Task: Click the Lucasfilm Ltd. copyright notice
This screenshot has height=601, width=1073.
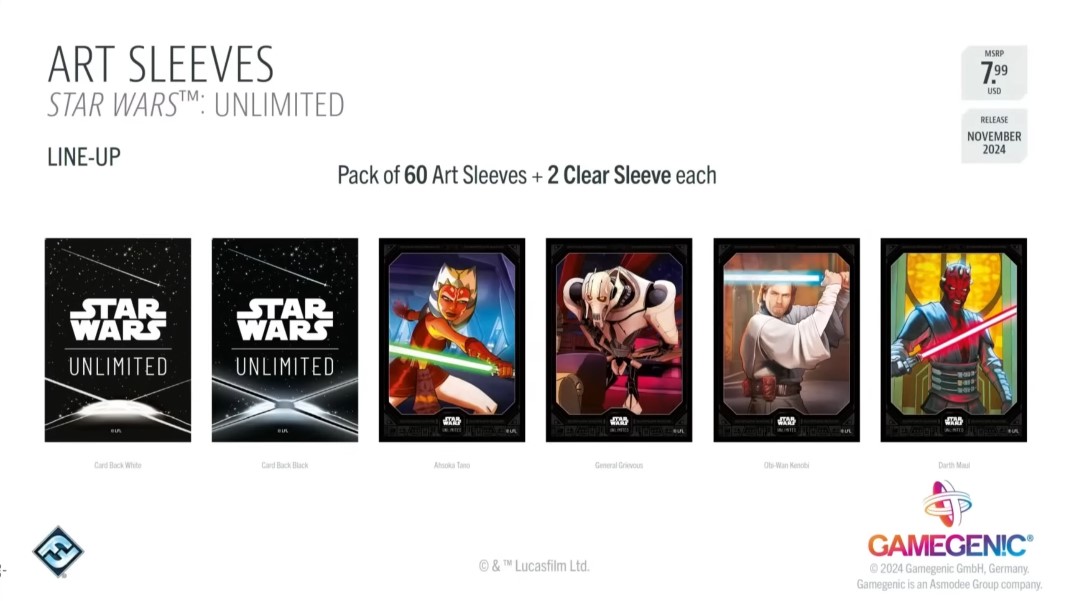Action: click(534, 566)
